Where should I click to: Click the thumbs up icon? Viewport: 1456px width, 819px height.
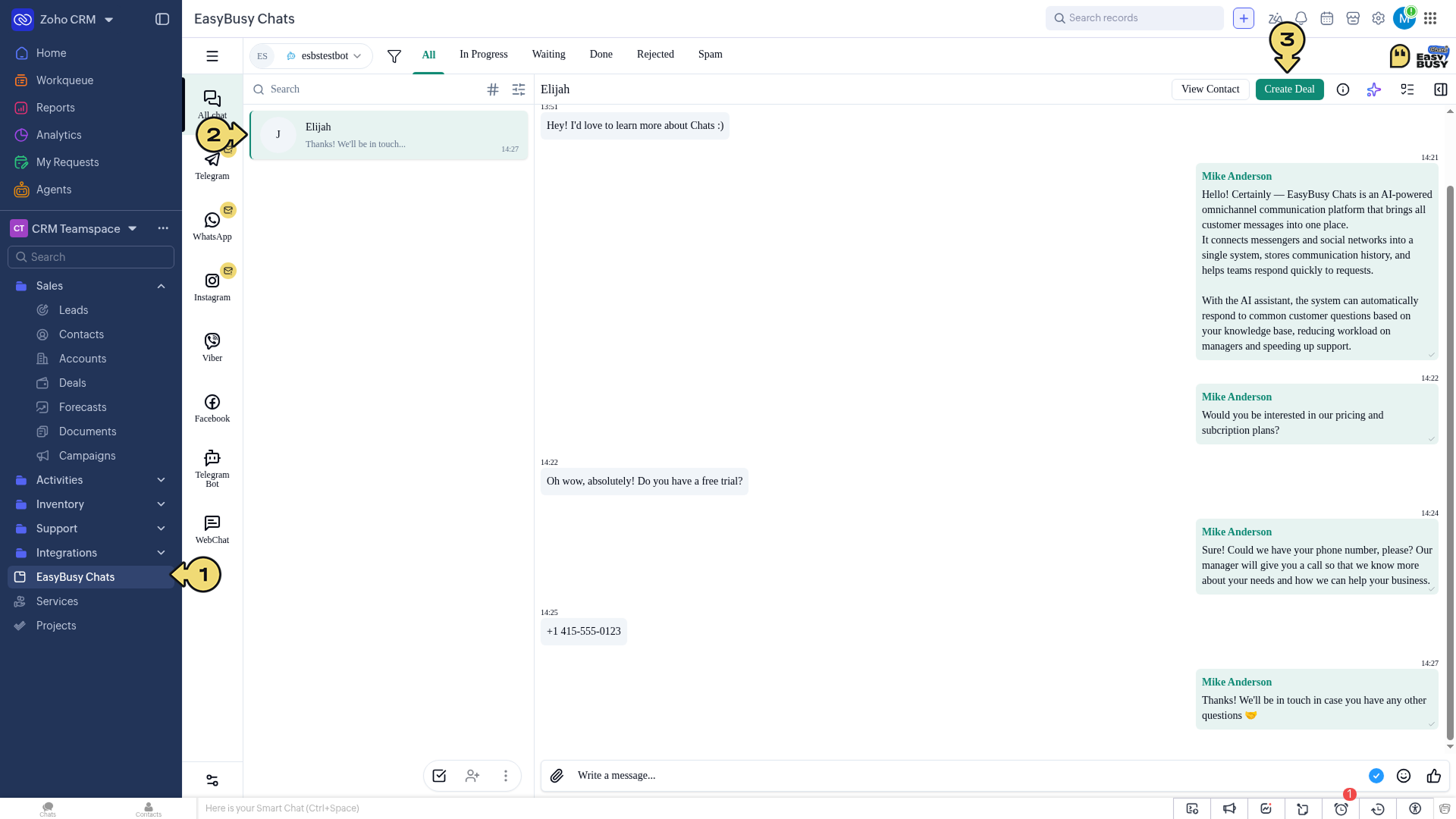1433,776
